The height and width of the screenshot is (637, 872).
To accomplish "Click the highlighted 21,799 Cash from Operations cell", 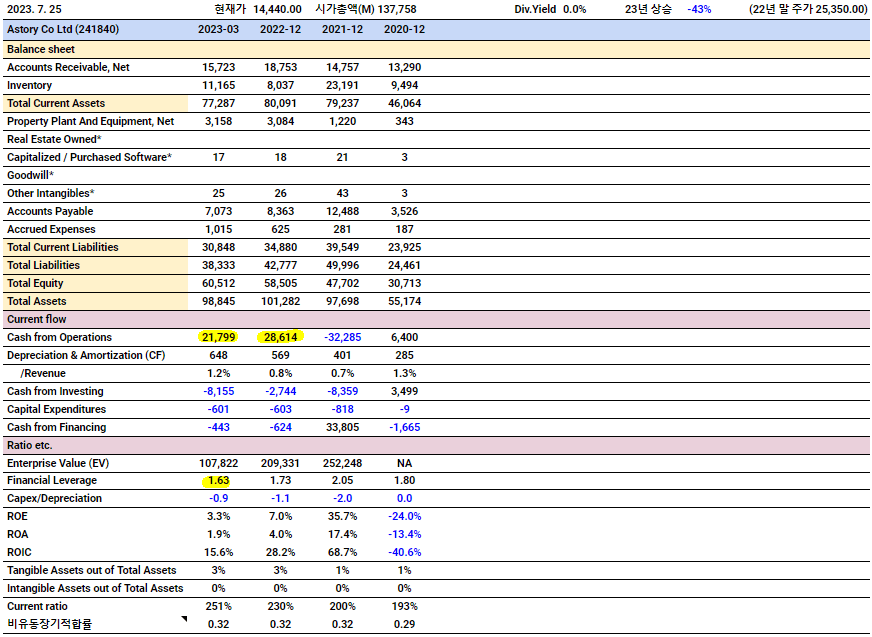I will click(219, 338).
